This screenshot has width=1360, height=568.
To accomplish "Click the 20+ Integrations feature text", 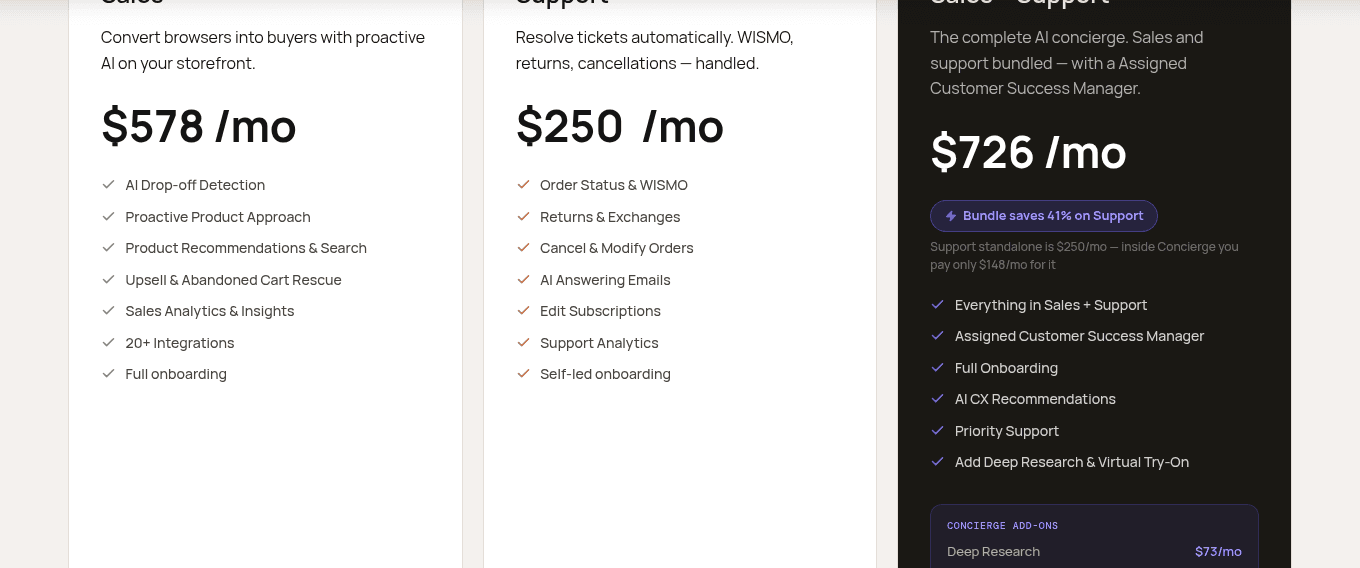I will point(180,343).
